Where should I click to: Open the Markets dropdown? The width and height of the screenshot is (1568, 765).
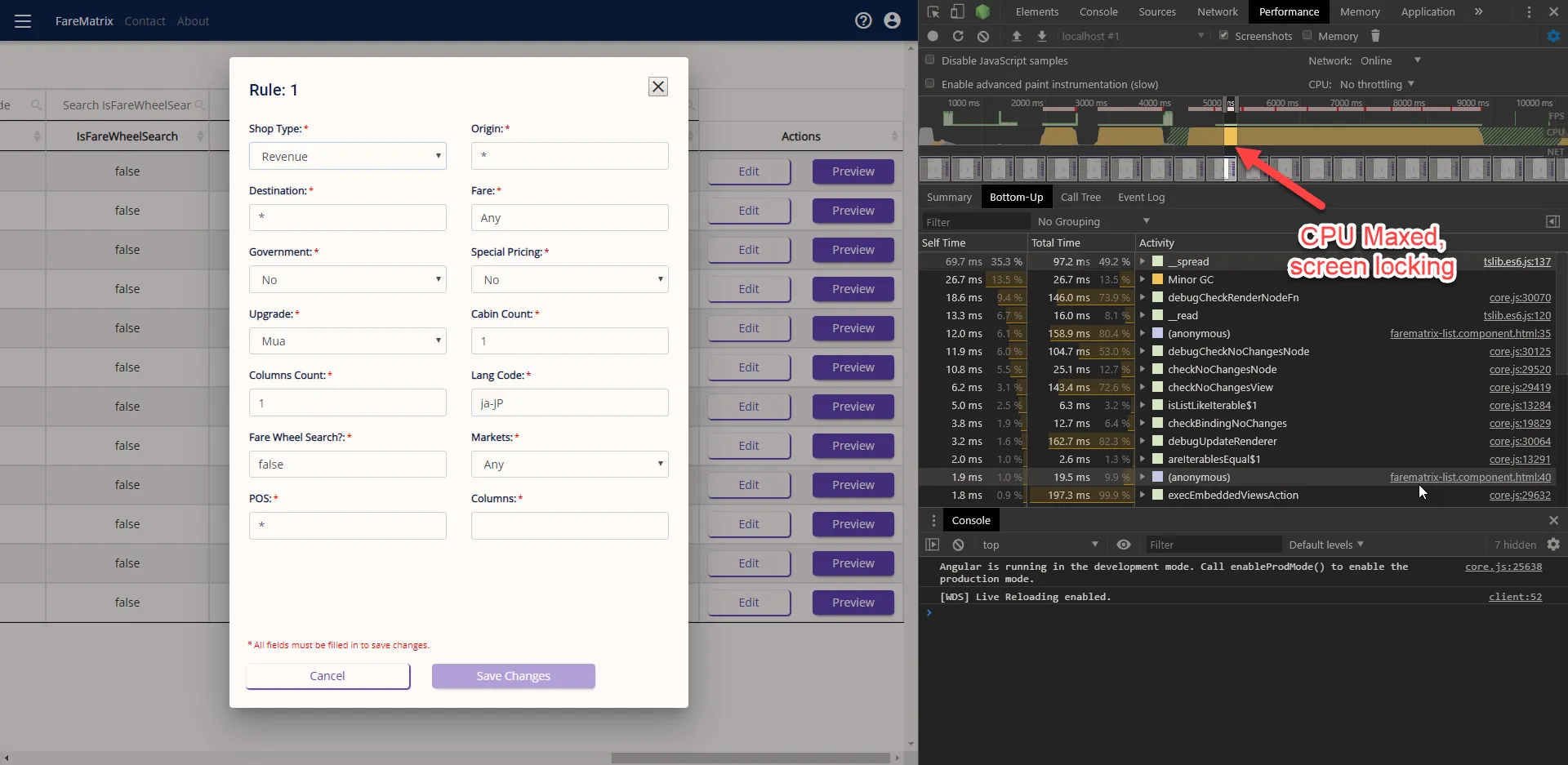[570, 464]
